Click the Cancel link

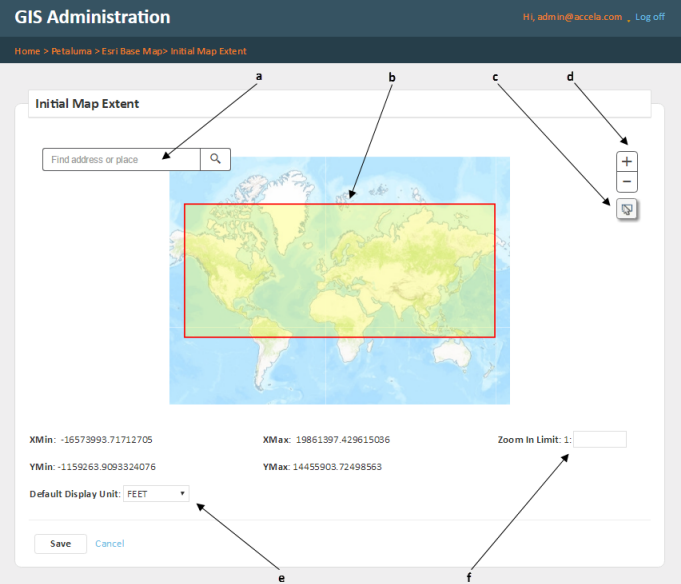point(110,543)
